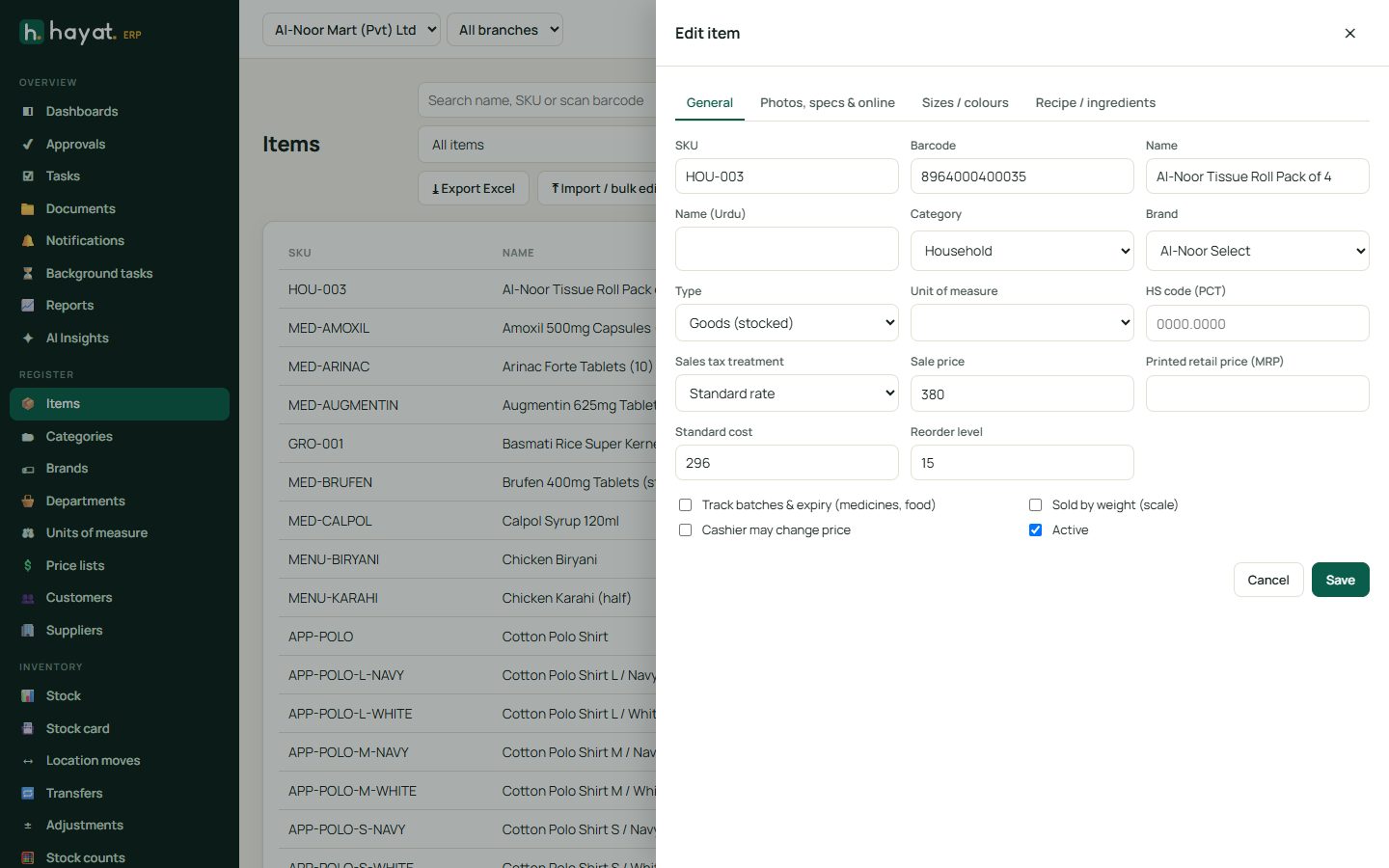The width and height of the screenshot is (1389, 868).
Task: Select the General tab
Action: (710, 103)
